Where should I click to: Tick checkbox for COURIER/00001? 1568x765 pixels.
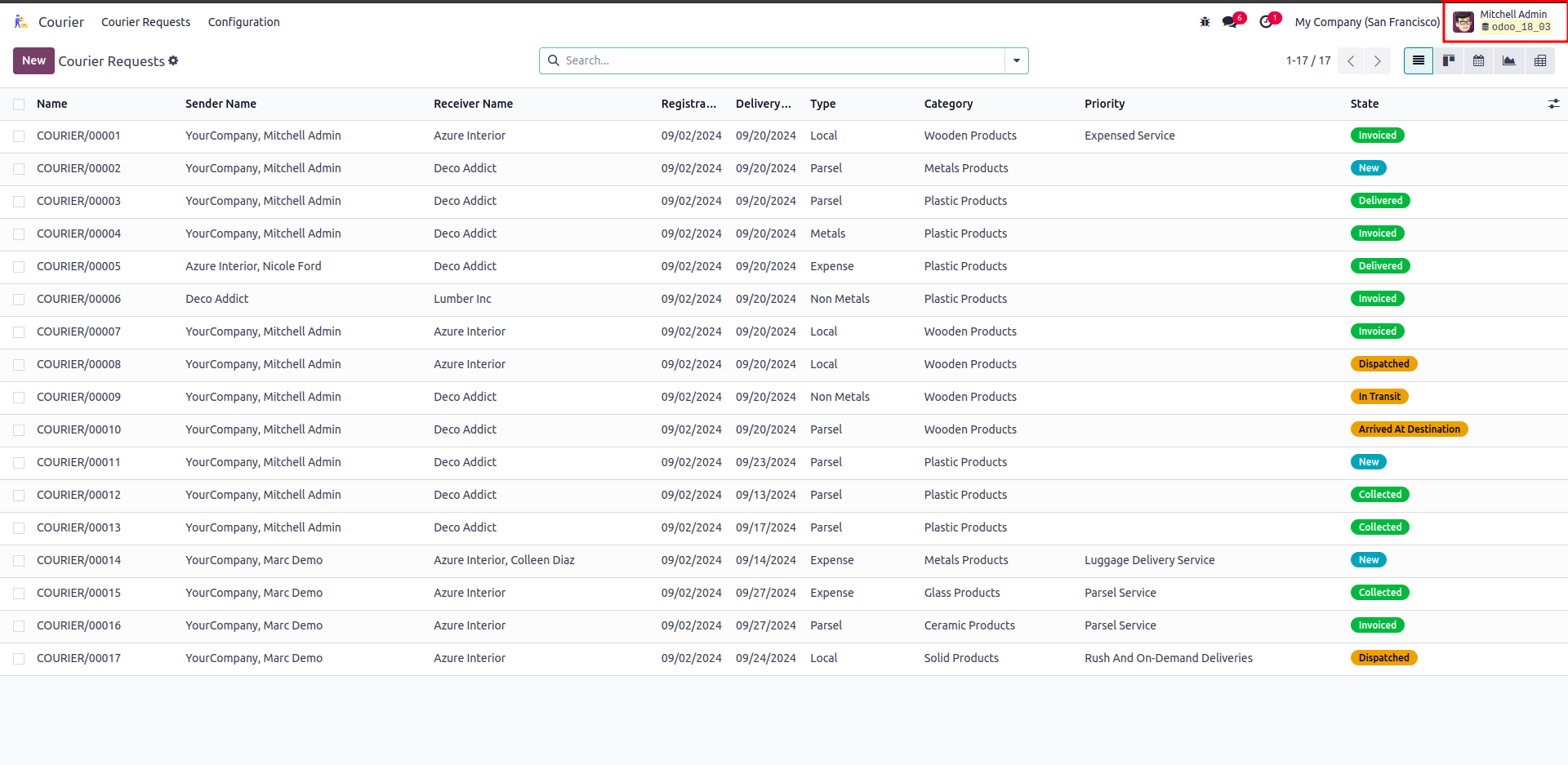point(19,136)
